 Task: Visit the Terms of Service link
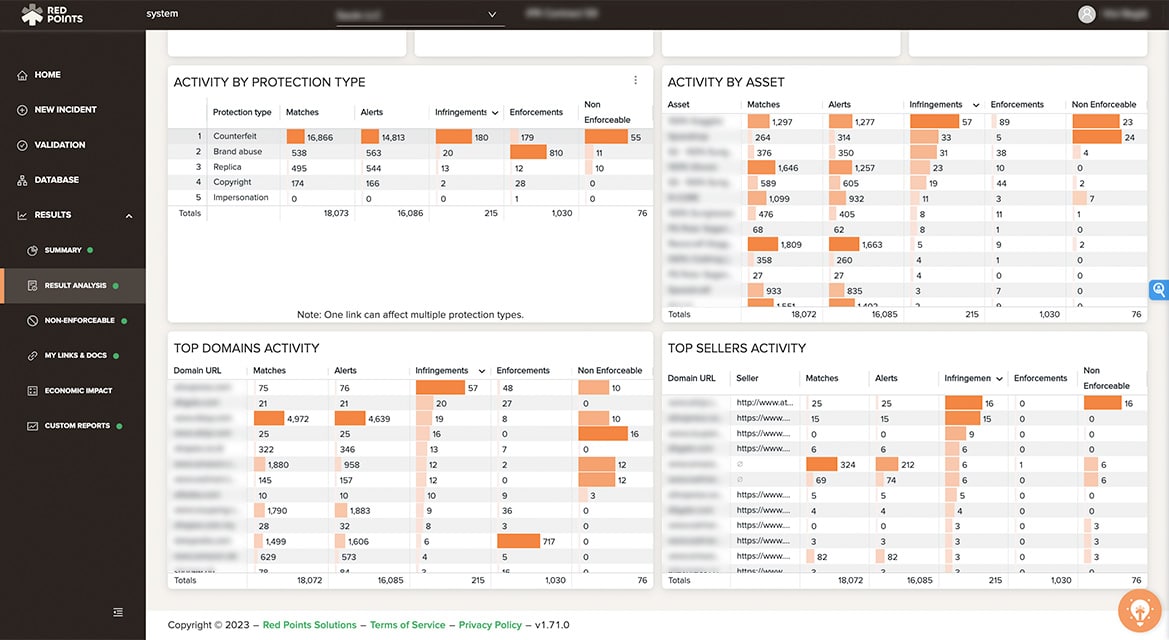[407, 624]
